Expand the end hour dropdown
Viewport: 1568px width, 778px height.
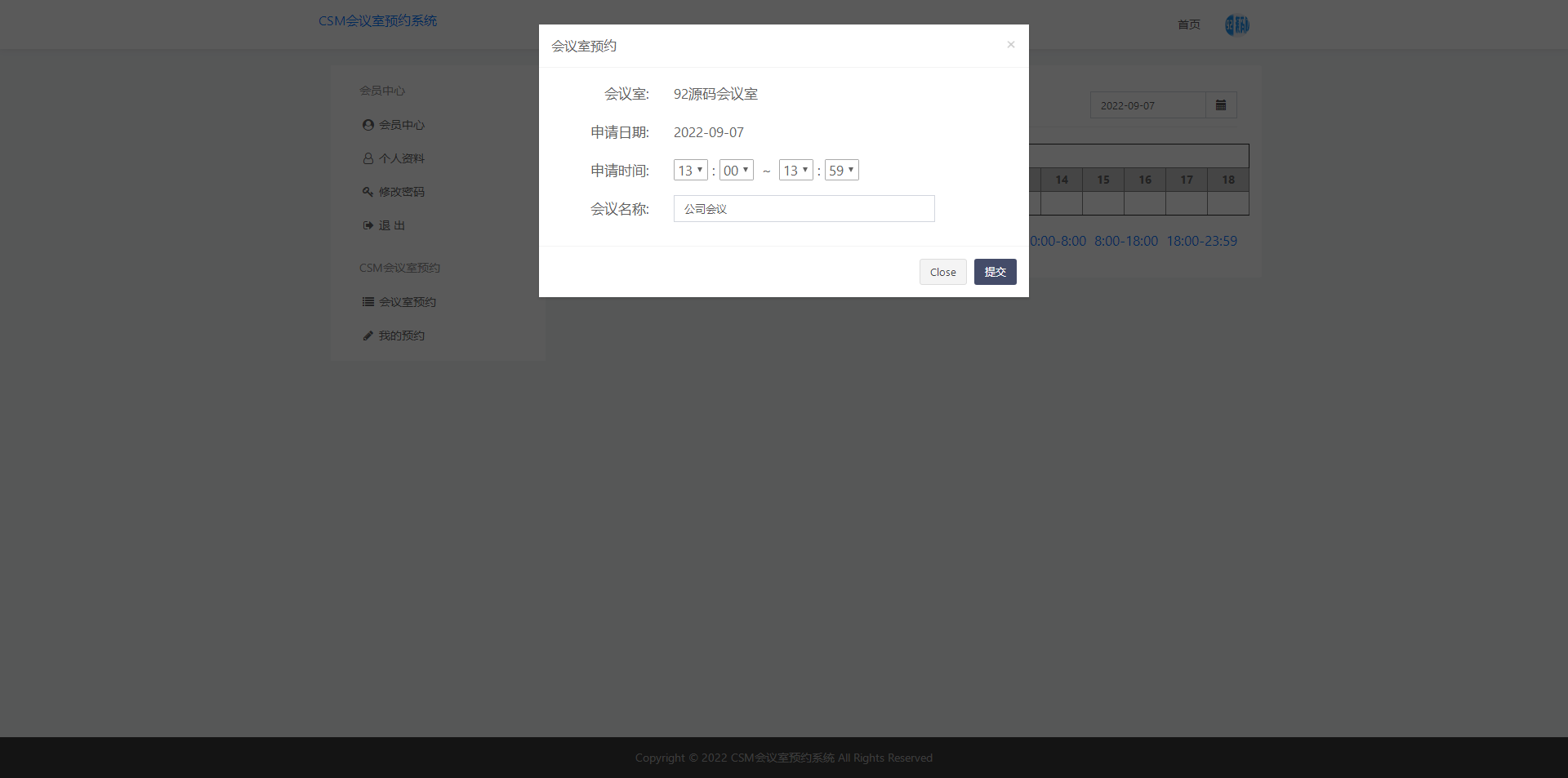click(795, 171)
